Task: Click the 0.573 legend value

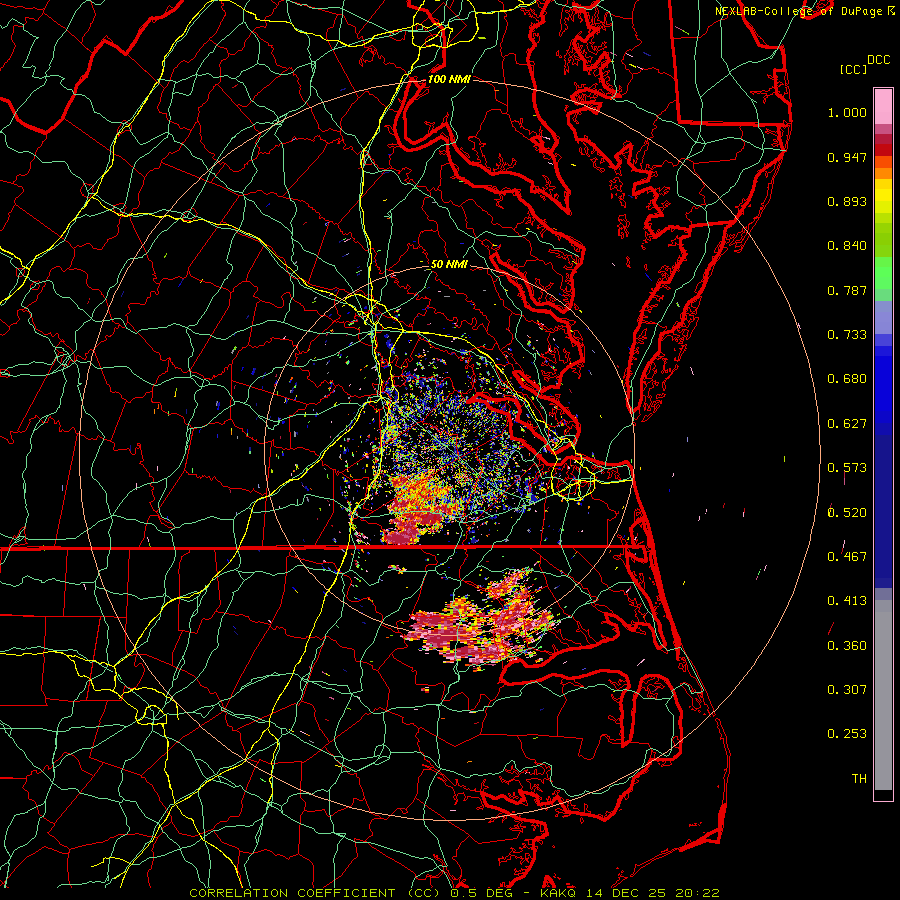Action: pyautogui.click(x=847, y=468)
